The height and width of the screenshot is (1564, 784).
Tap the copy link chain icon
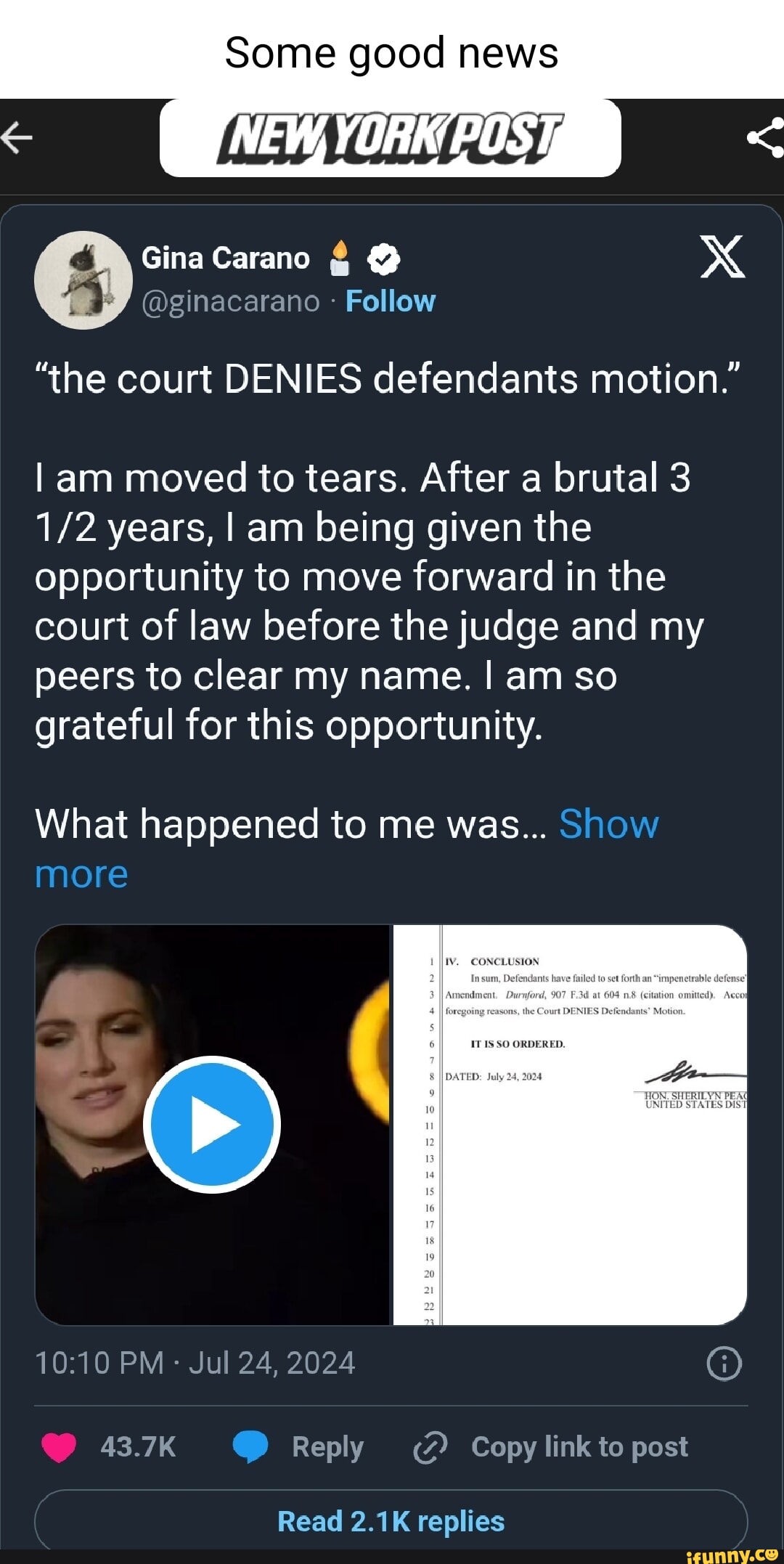pos(430,1447)
